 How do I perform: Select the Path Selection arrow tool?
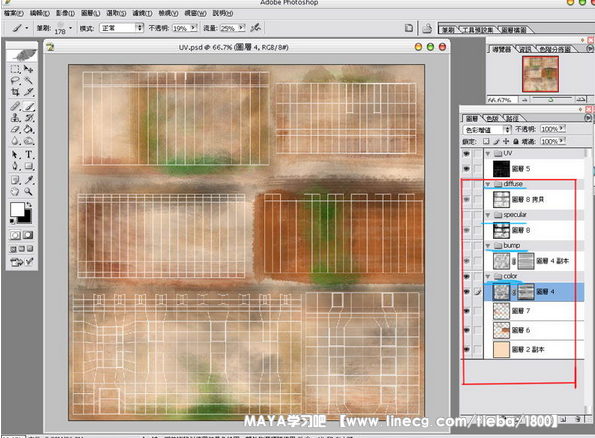coord(15,155)
